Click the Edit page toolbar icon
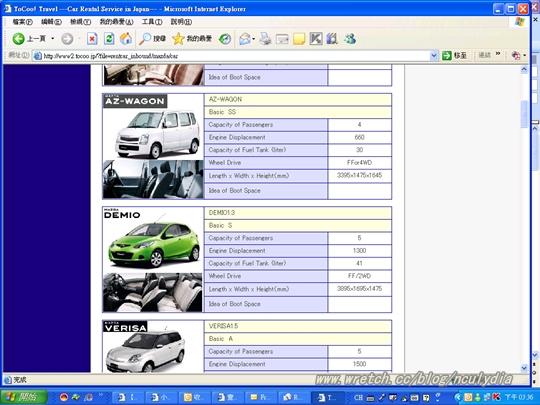The width and height of the screenshot is (540, 405). (282, 39)
